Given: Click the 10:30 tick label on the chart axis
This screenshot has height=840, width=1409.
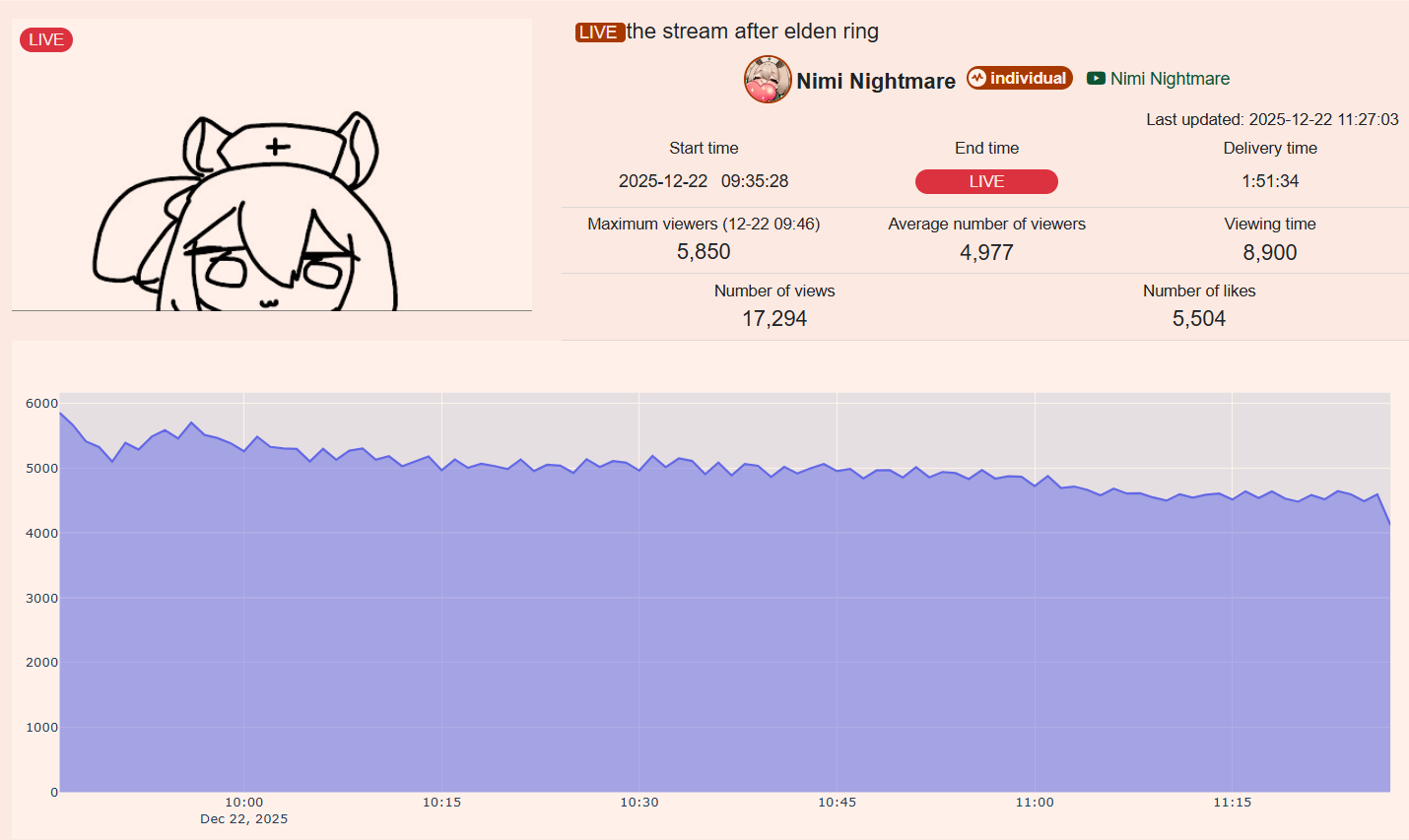Looking at the screenshot, I should tap(639, 803).
